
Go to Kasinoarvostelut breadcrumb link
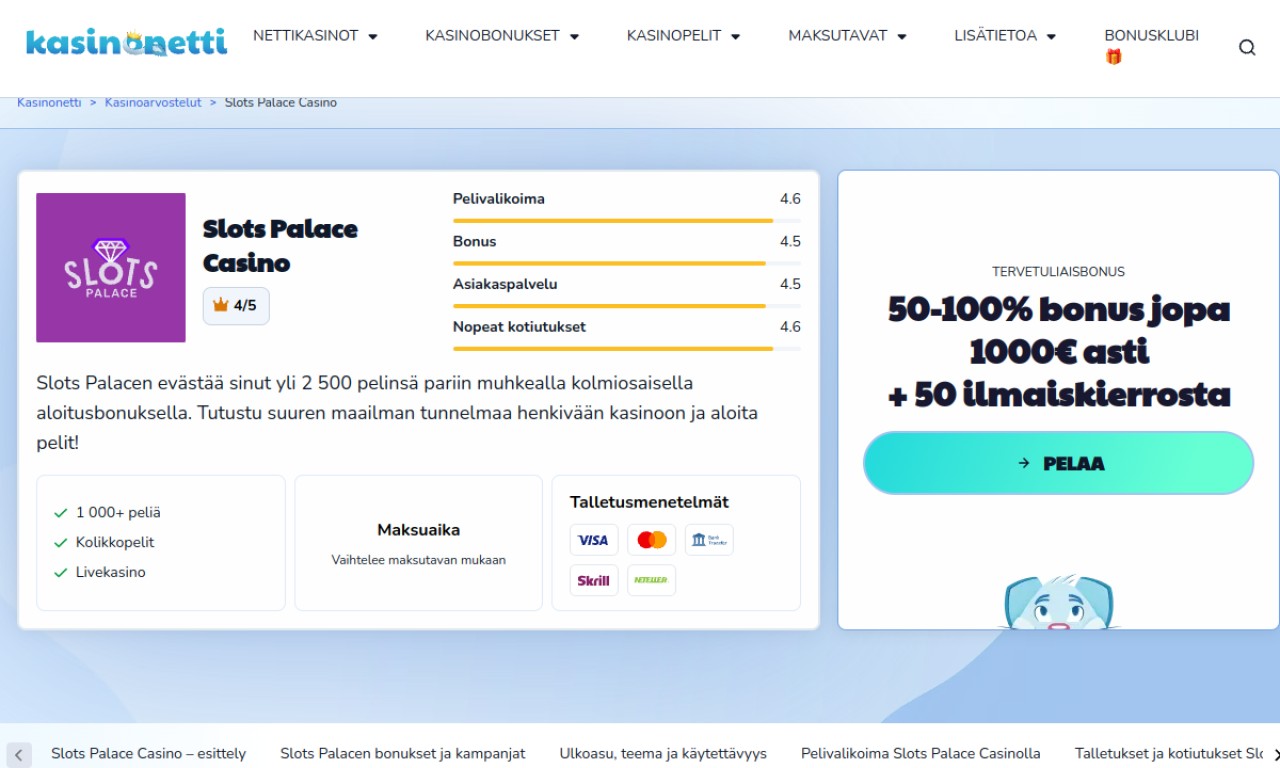click(x=153, y=103)
